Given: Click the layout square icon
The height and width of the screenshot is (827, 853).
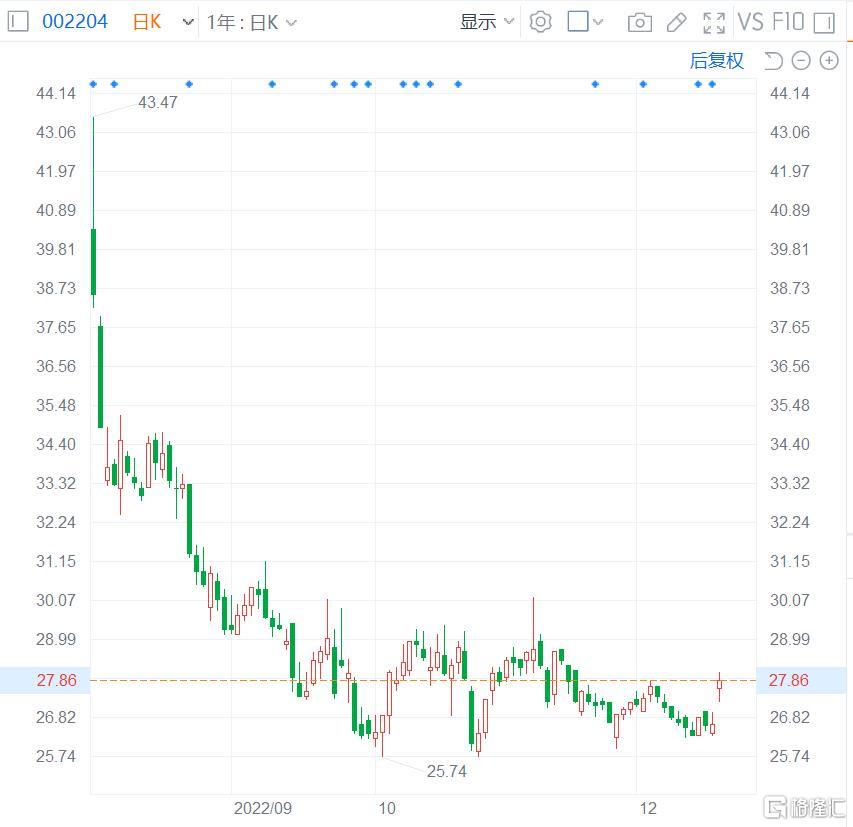Looking at the screenshot, I should 578,22.
